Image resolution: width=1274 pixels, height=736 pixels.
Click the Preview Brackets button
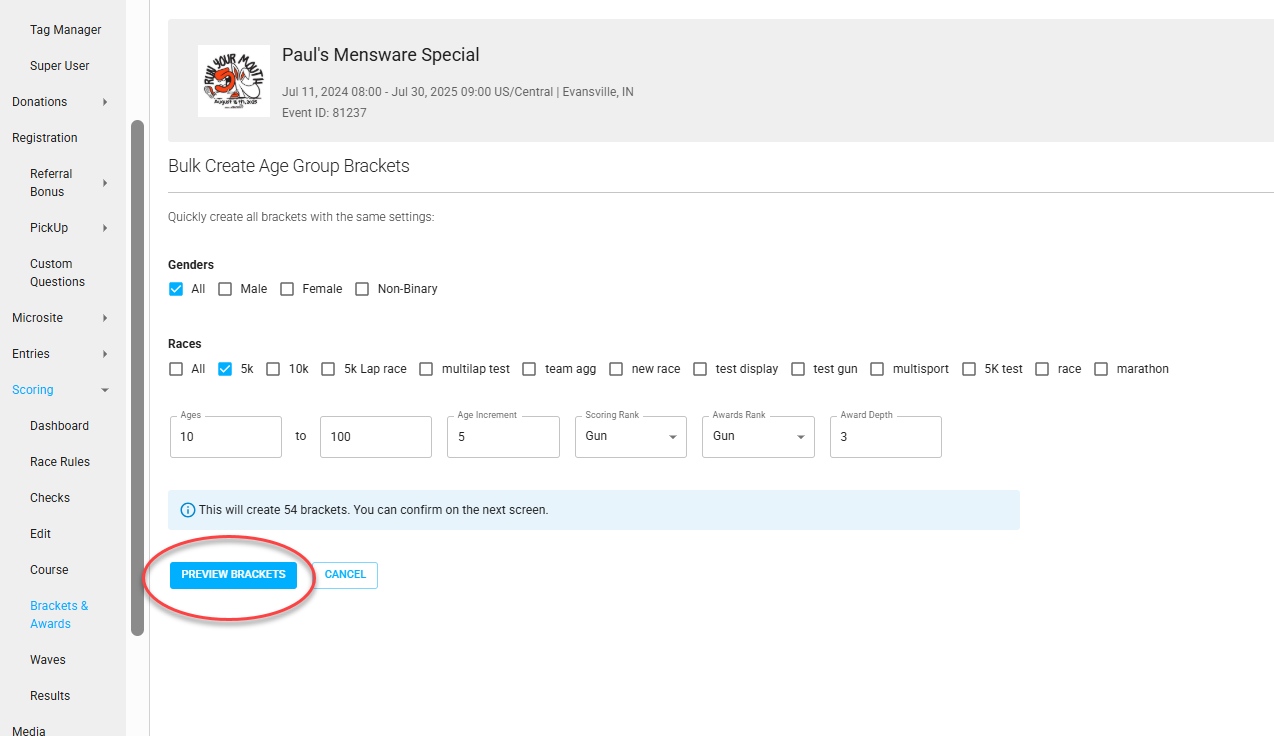tap(233, 575)
